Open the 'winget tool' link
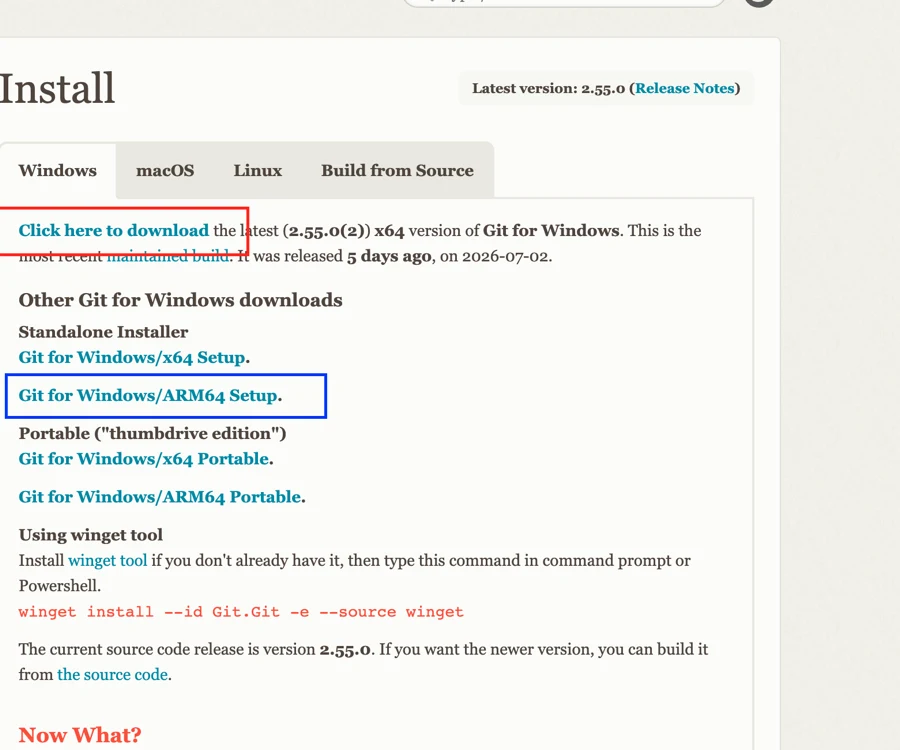Image resolution: width=900 pixels, height=750 pixels. tap(107, 560)
